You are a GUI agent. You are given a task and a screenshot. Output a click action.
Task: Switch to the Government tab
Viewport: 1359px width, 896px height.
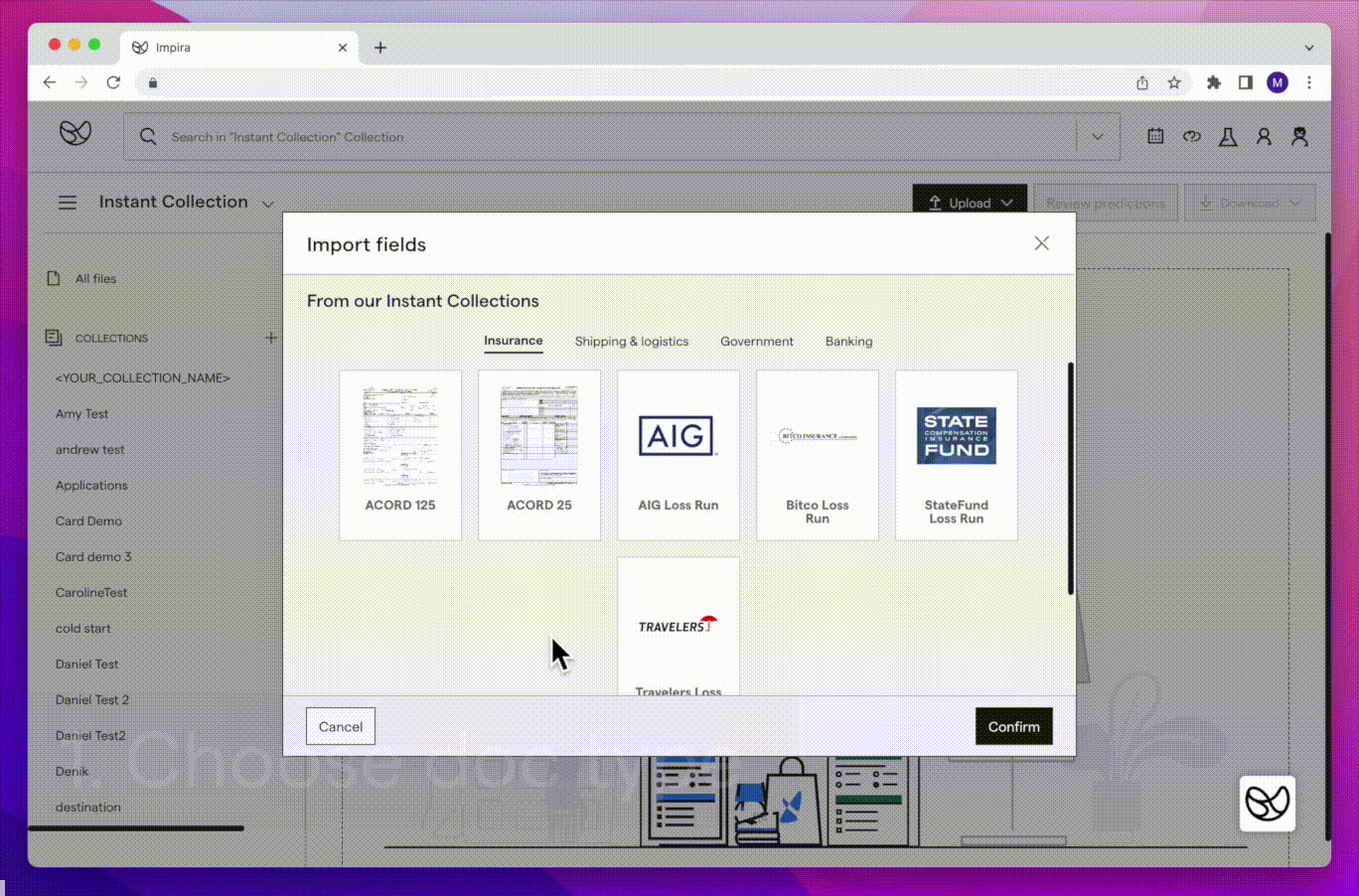pos(757,341)
